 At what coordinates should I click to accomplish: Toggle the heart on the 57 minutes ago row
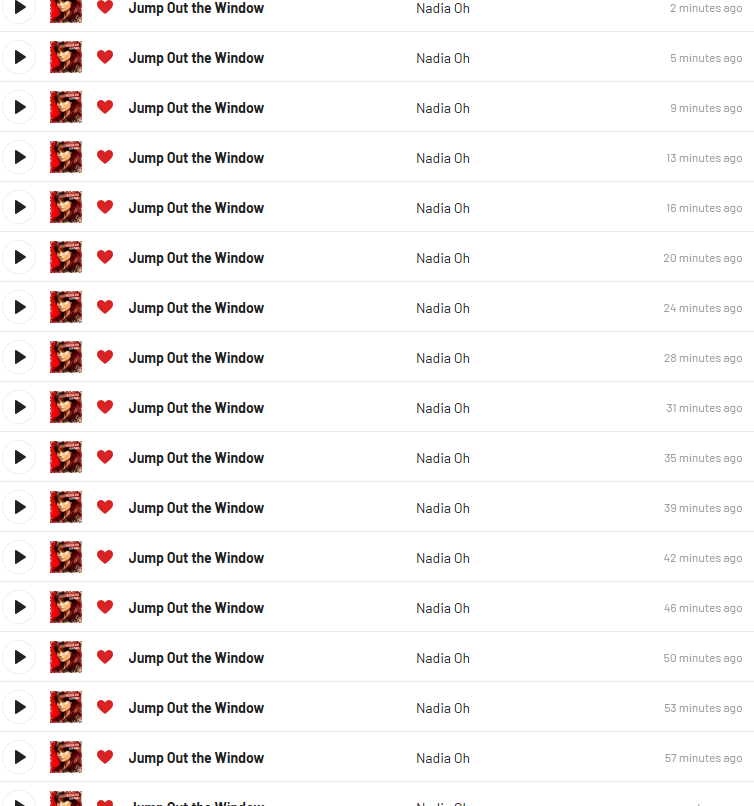(x=105, y=757)
